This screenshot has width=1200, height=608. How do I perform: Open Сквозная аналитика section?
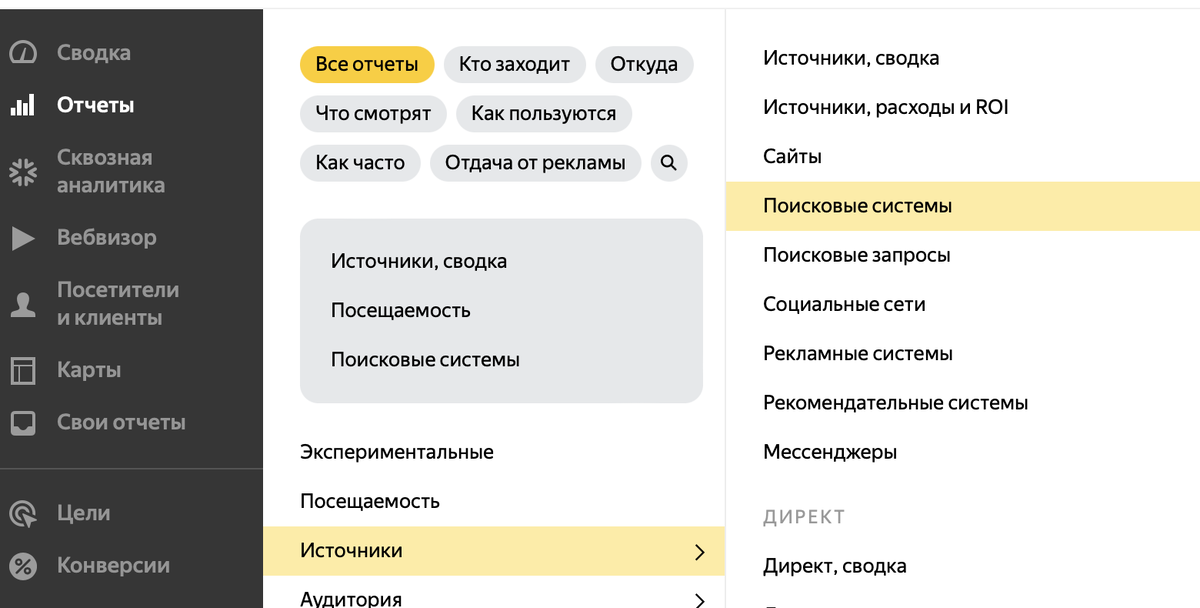click(x=111, y=171)
